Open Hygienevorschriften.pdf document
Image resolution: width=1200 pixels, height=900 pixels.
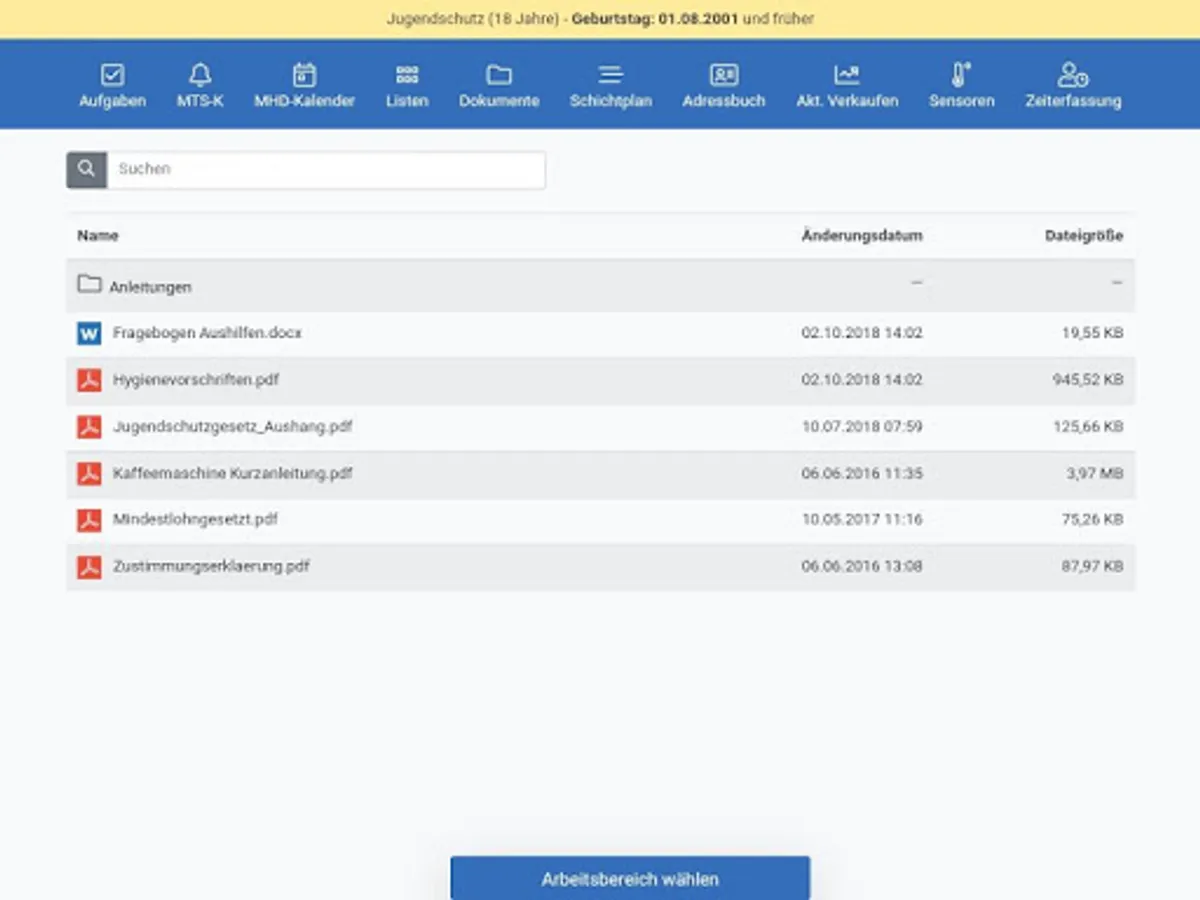point(196,380)
